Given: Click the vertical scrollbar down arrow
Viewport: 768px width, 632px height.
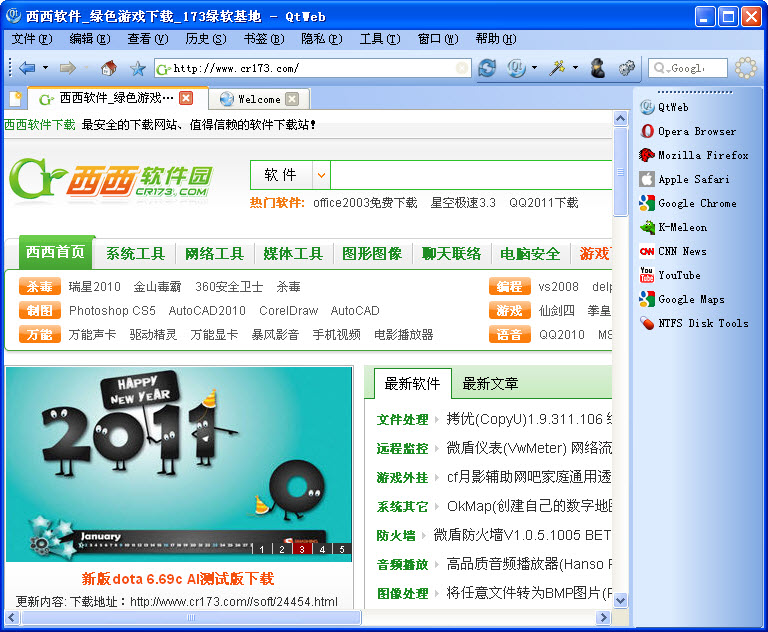Looking at the screenshot, I should 620,600.
